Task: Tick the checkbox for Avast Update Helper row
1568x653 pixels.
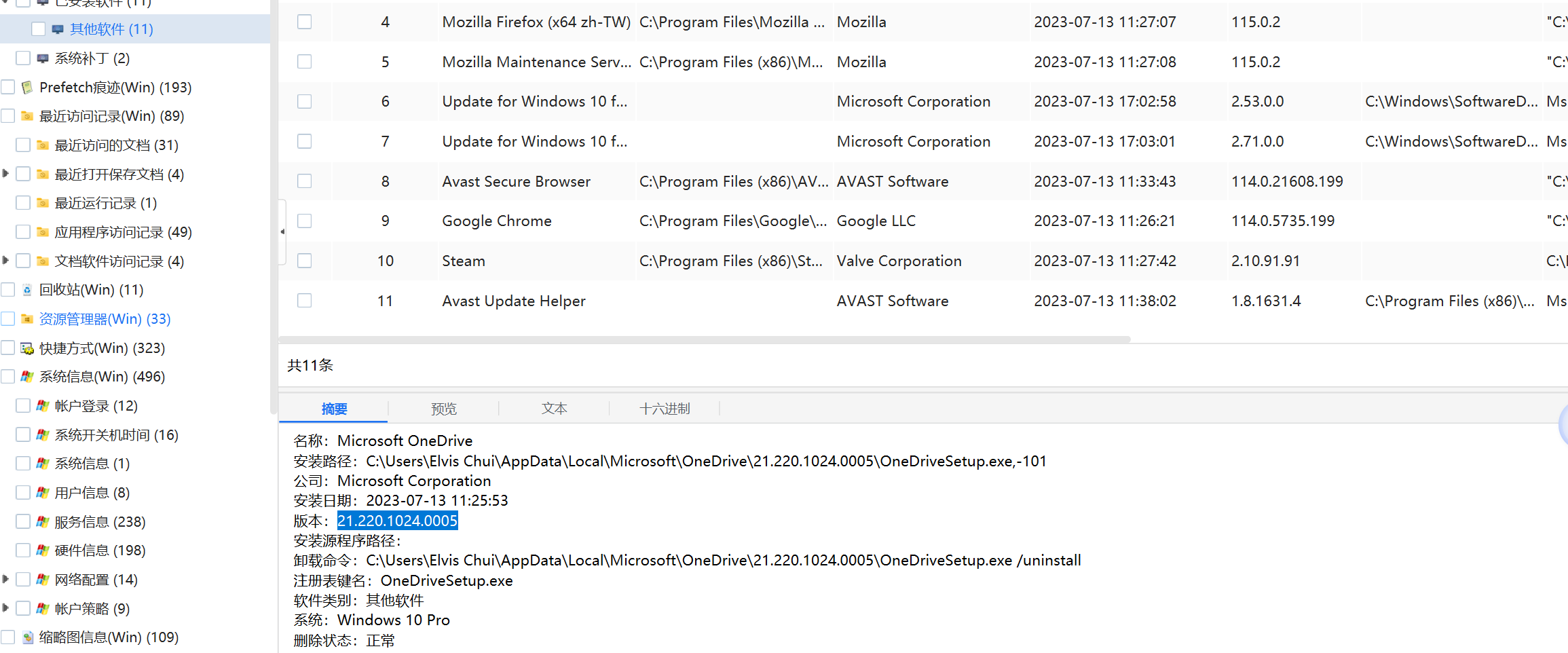Action: 305,301
